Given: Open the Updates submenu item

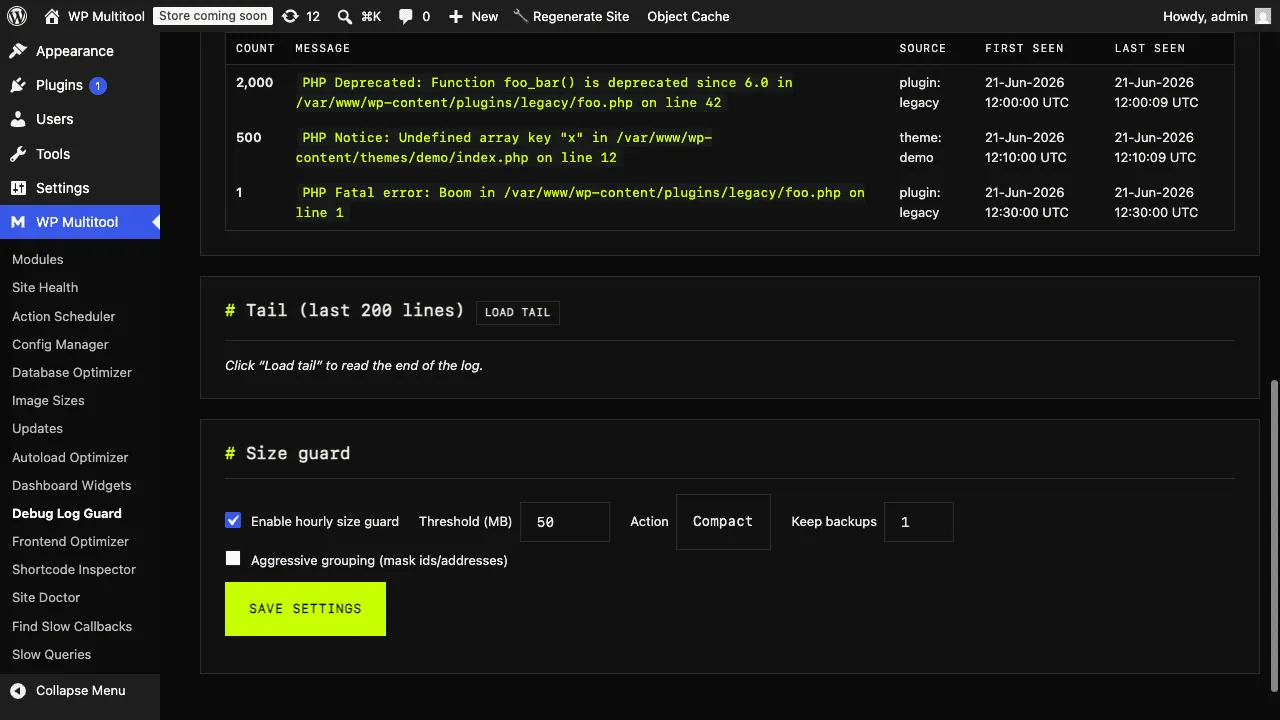Looking at the screenshot, I should 37,428.
